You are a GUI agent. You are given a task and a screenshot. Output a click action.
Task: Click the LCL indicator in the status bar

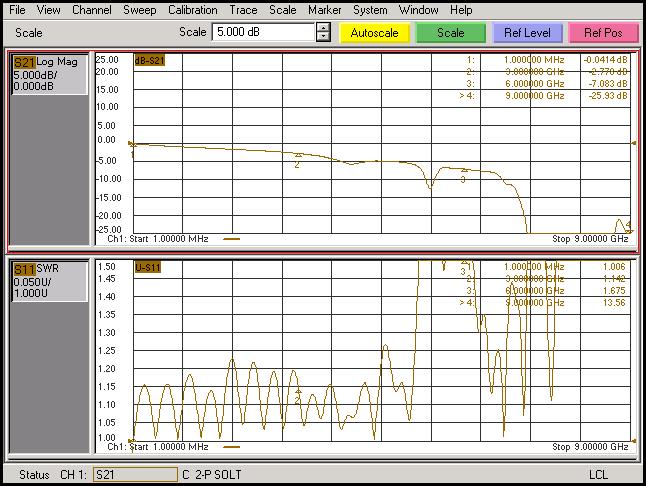point(598,475)
